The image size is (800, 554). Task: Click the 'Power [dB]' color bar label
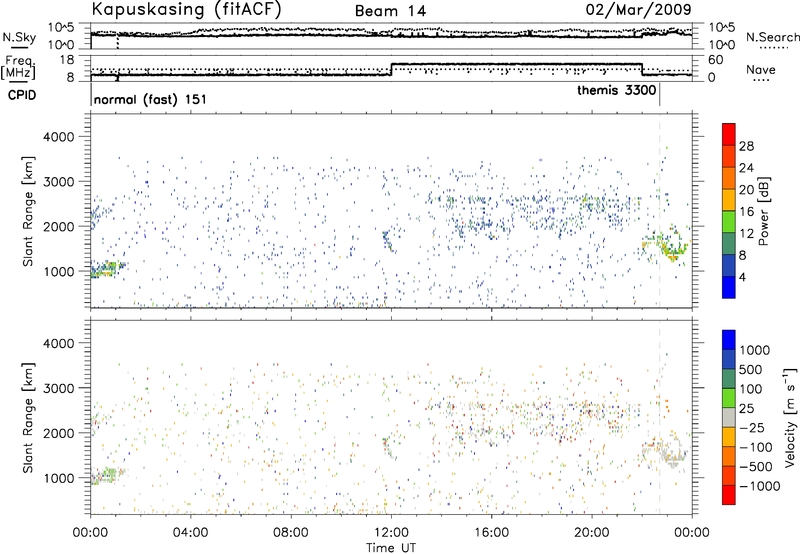tap(764, 211)
